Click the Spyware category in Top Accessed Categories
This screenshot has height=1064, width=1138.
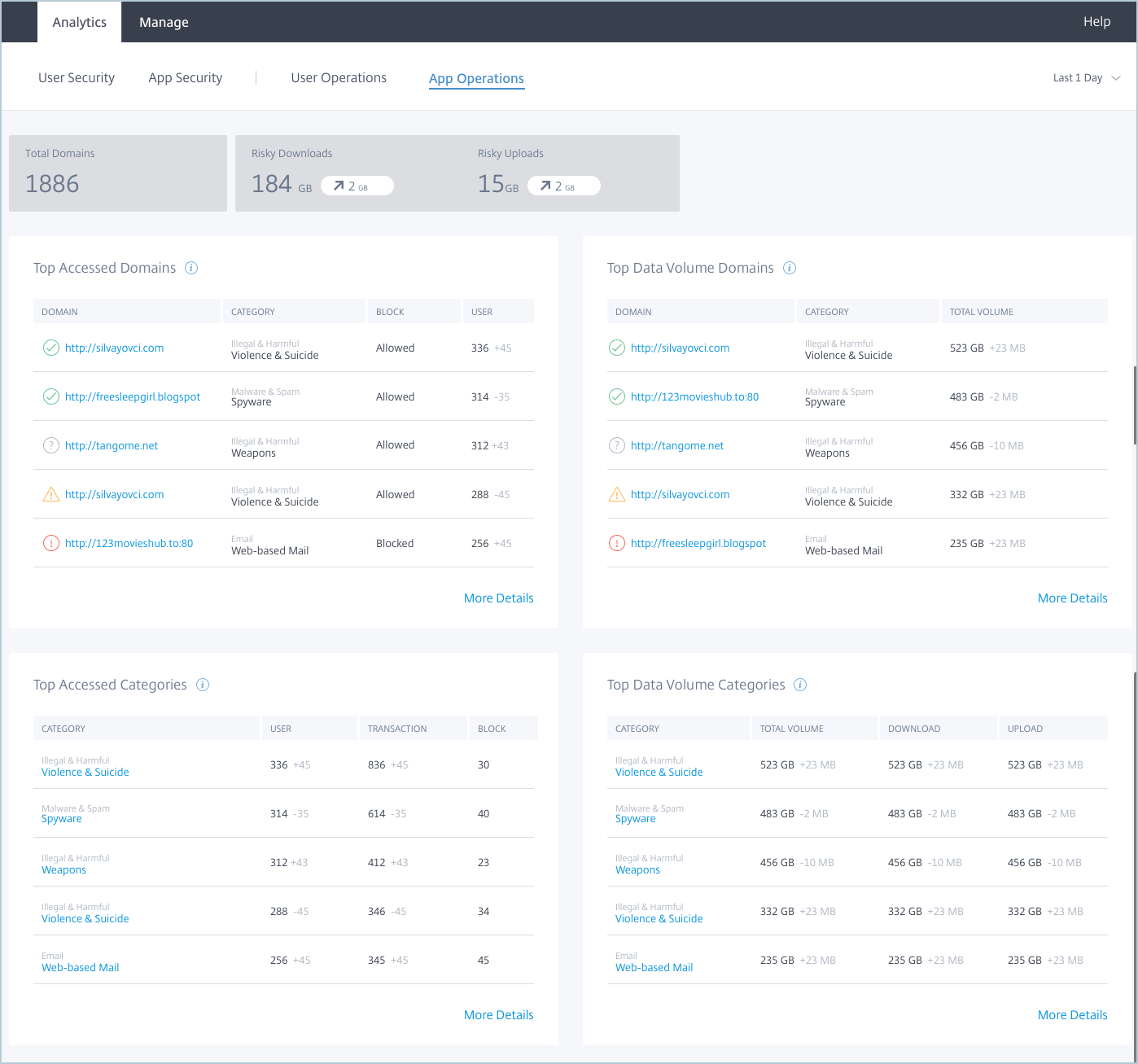point(62,819)
